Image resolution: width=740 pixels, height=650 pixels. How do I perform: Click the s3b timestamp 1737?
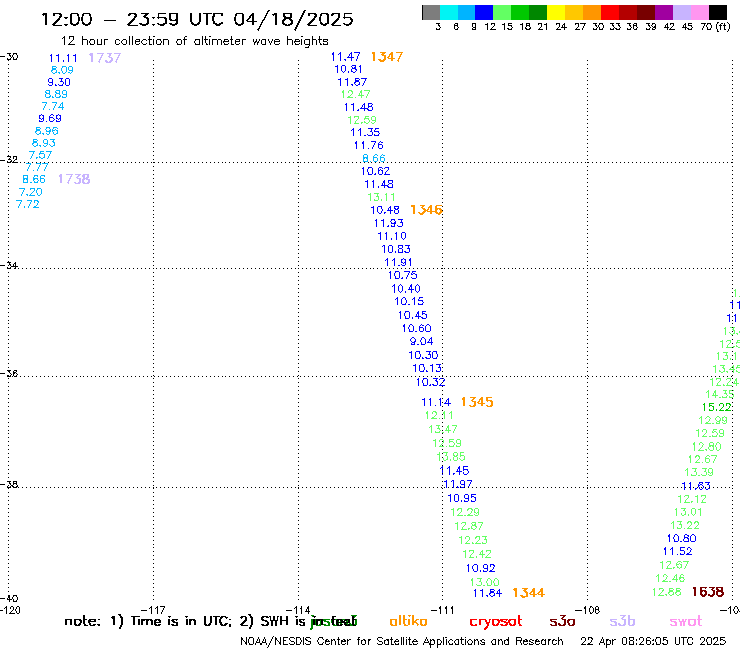pyautogui.click(x=105, y=58)
